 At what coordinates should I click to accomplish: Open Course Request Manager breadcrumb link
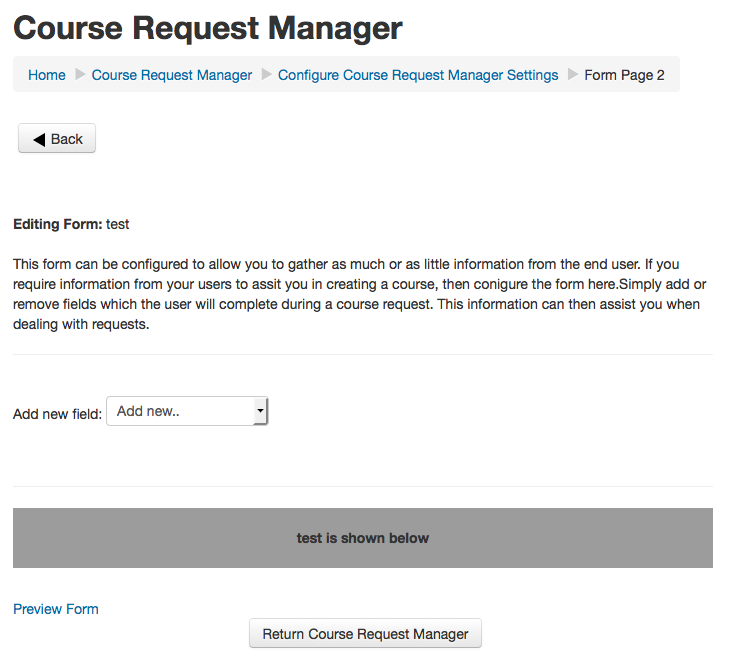tap(172, 75)
